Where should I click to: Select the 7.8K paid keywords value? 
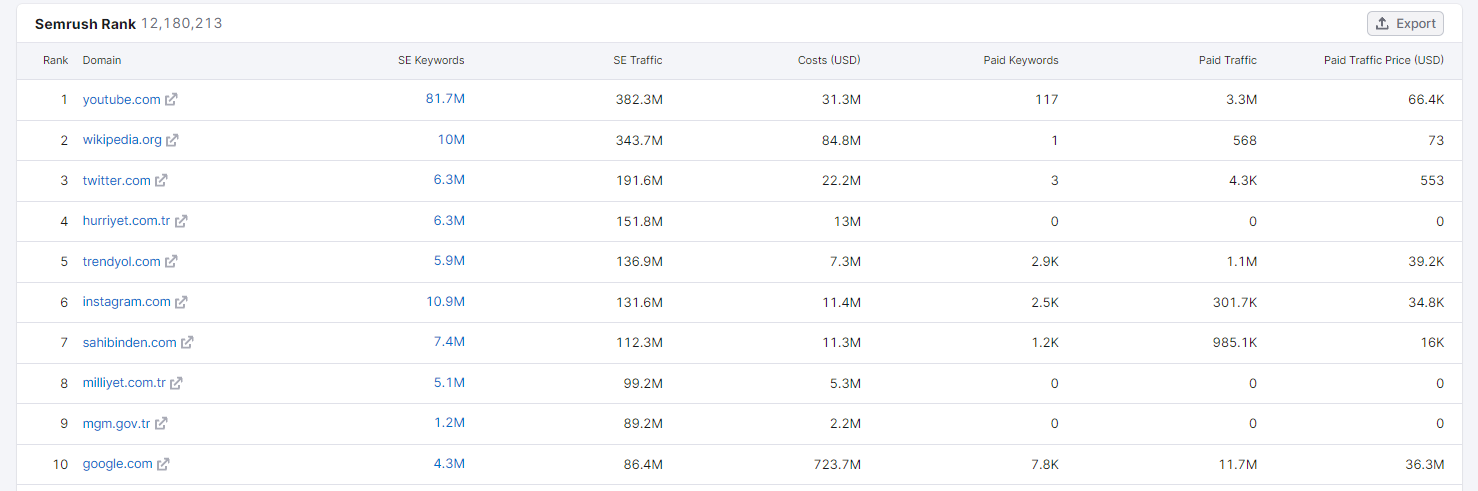pos(1045,464)
